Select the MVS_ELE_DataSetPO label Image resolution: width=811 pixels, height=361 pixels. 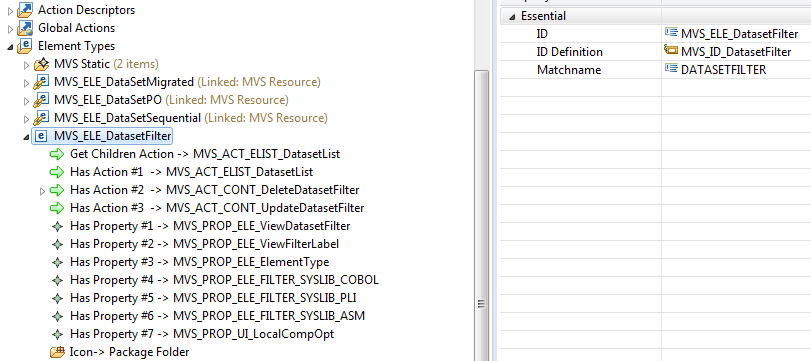(x=107, y=100)
